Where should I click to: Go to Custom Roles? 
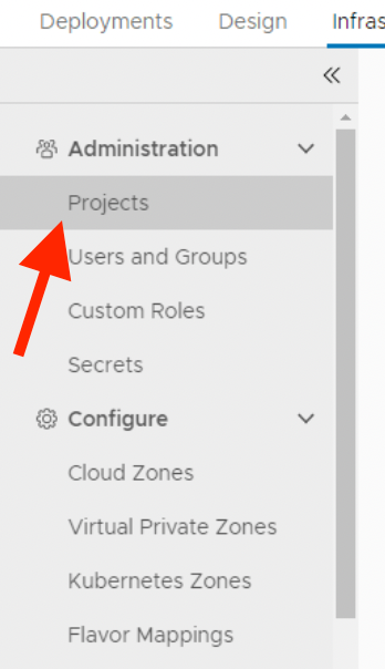[136, 311]
